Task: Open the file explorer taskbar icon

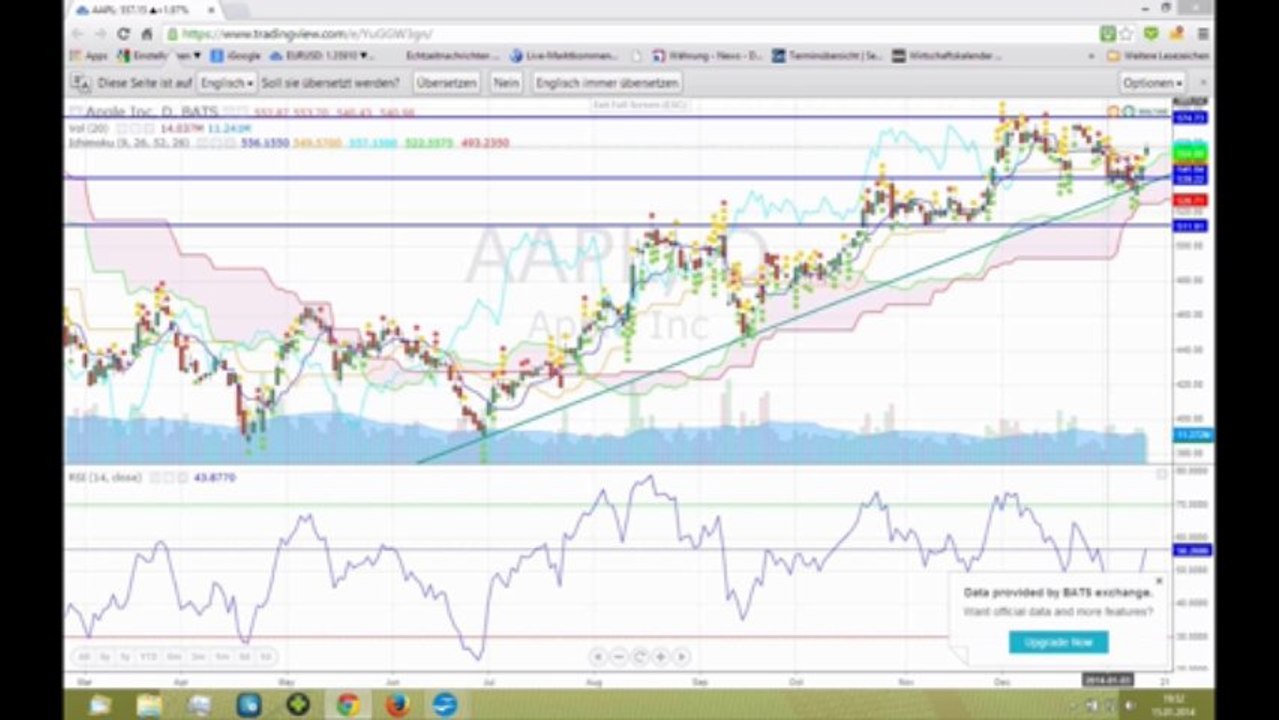Action: click(149, 705)
